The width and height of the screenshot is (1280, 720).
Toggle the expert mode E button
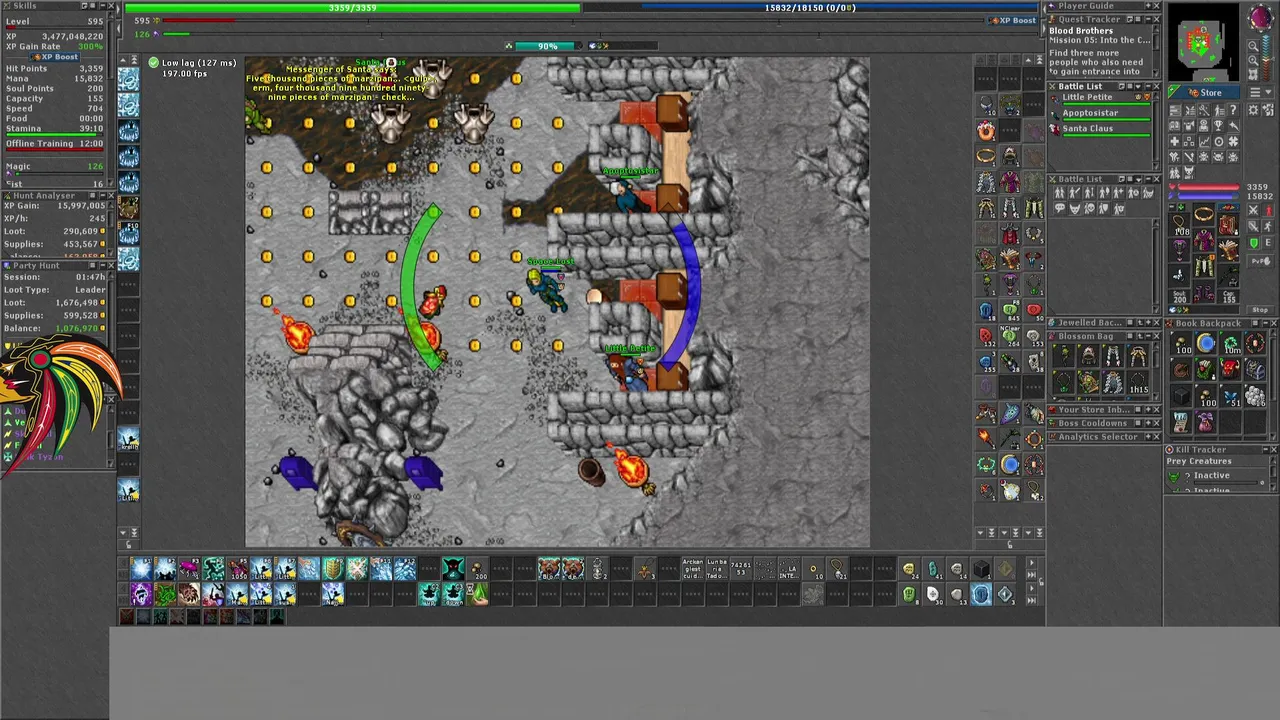[x=1268, y=242]
